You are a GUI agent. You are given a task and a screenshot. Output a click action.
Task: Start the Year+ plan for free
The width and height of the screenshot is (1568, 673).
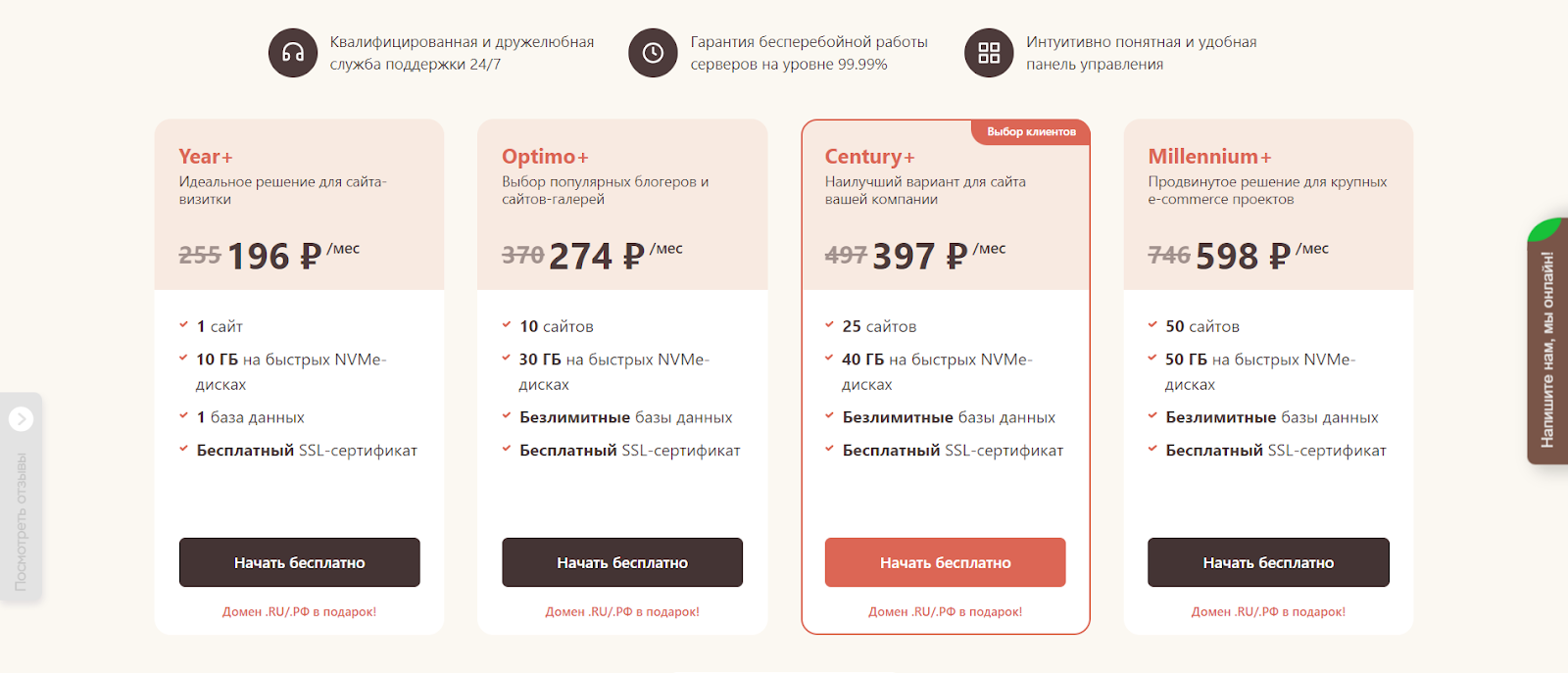(300, 562)
